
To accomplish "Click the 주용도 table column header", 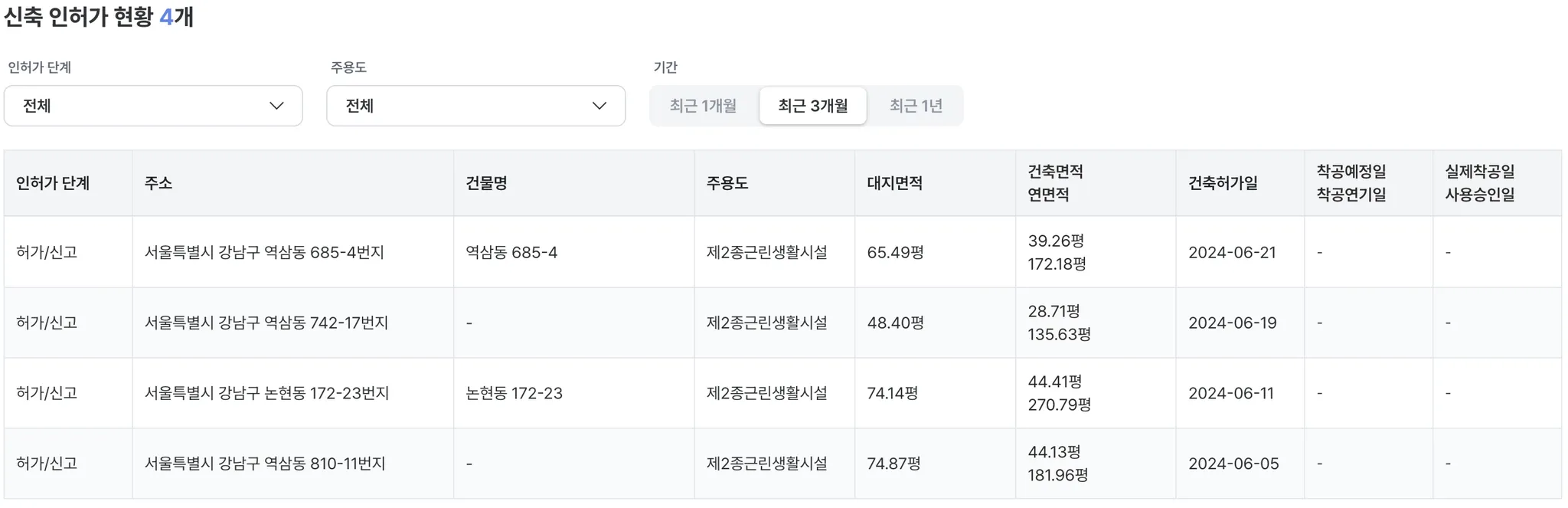I will click(727, 183).
